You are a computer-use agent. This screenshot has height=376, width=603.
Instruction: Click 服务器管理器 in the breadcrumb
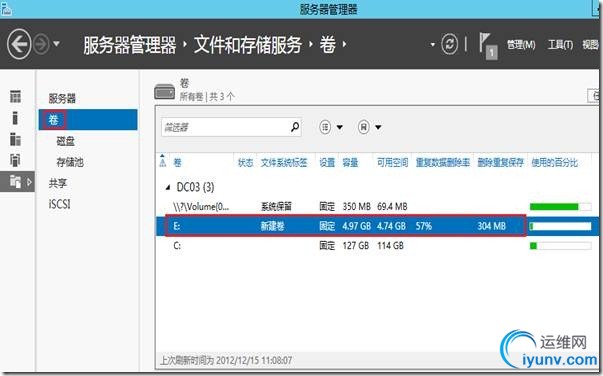coord(130,45)
